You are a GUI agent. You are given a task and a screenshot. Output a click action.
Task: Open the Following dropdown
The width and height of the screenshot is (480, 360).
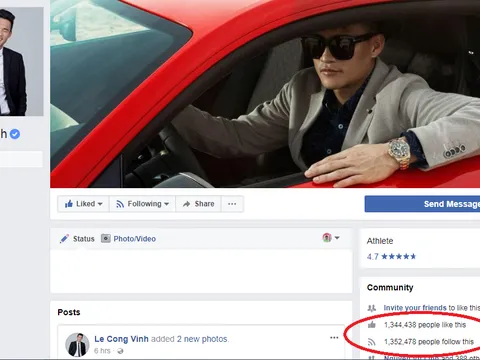pos(142,204)
